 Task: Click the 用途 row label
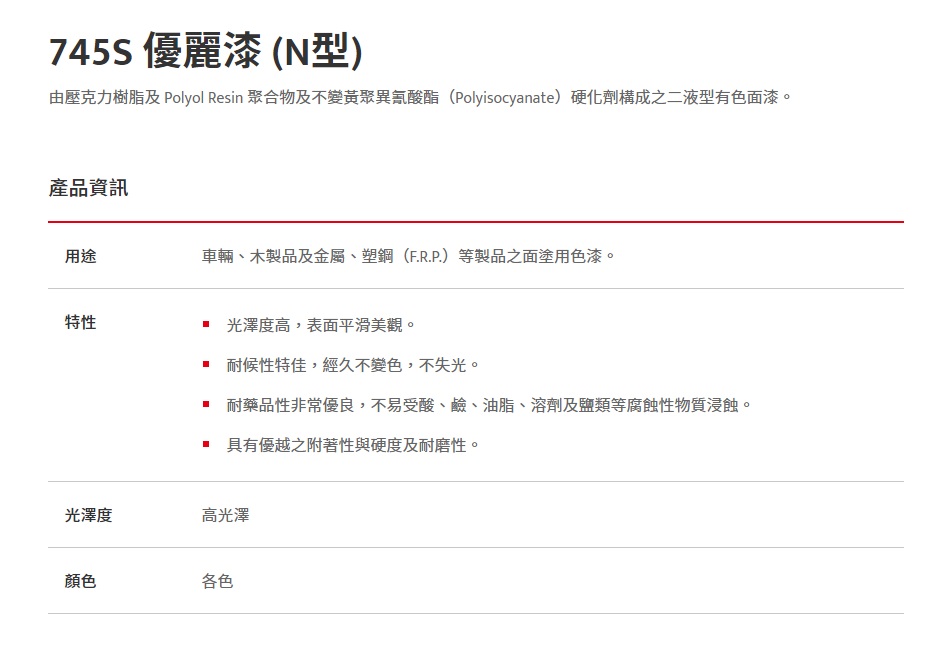[x=81, y=256]
